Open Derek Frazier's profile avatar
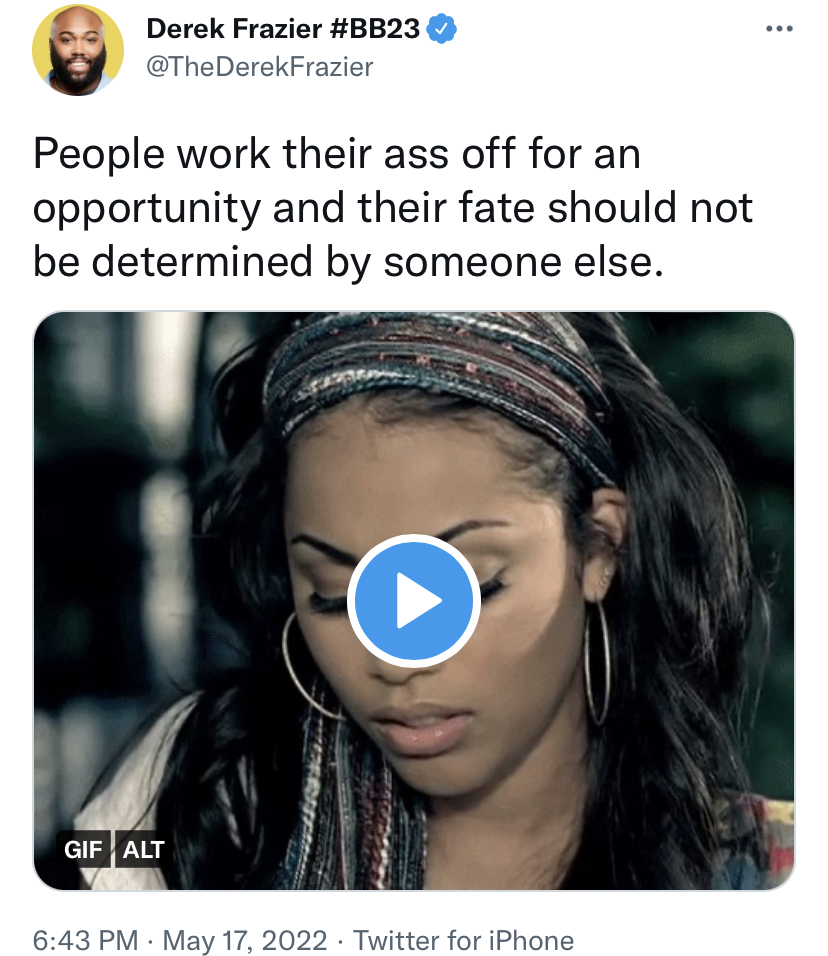Viewport: 828px width, 956px height. 78,49
